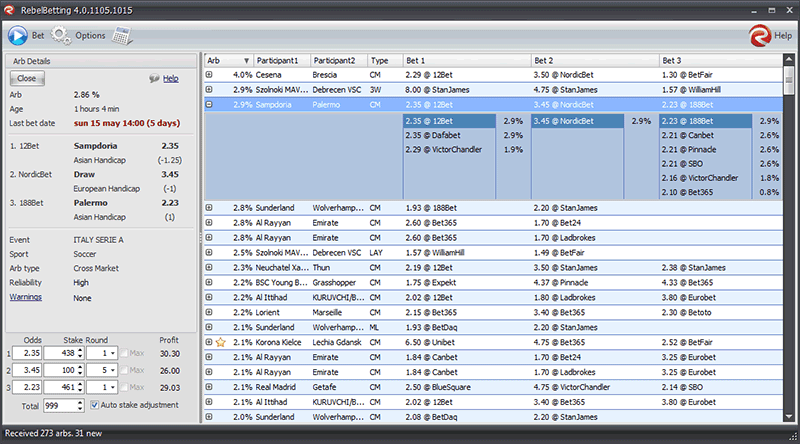Select the Szolnoki MAV LAY row
This screenshot has width=800, height=444.
(x=493, y=253)
